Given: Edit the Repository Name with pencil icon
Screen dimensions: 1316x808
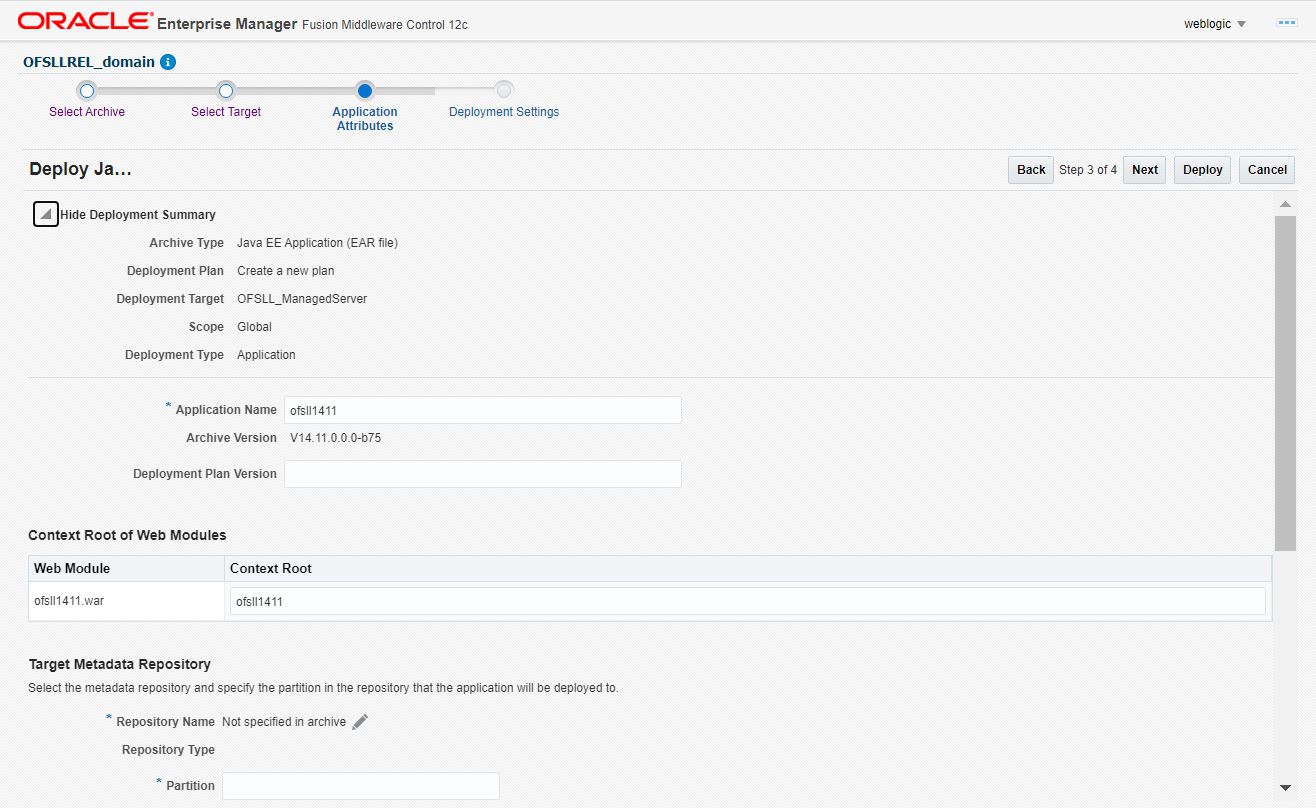Looking at the screenshot, I should pos(360,722).
